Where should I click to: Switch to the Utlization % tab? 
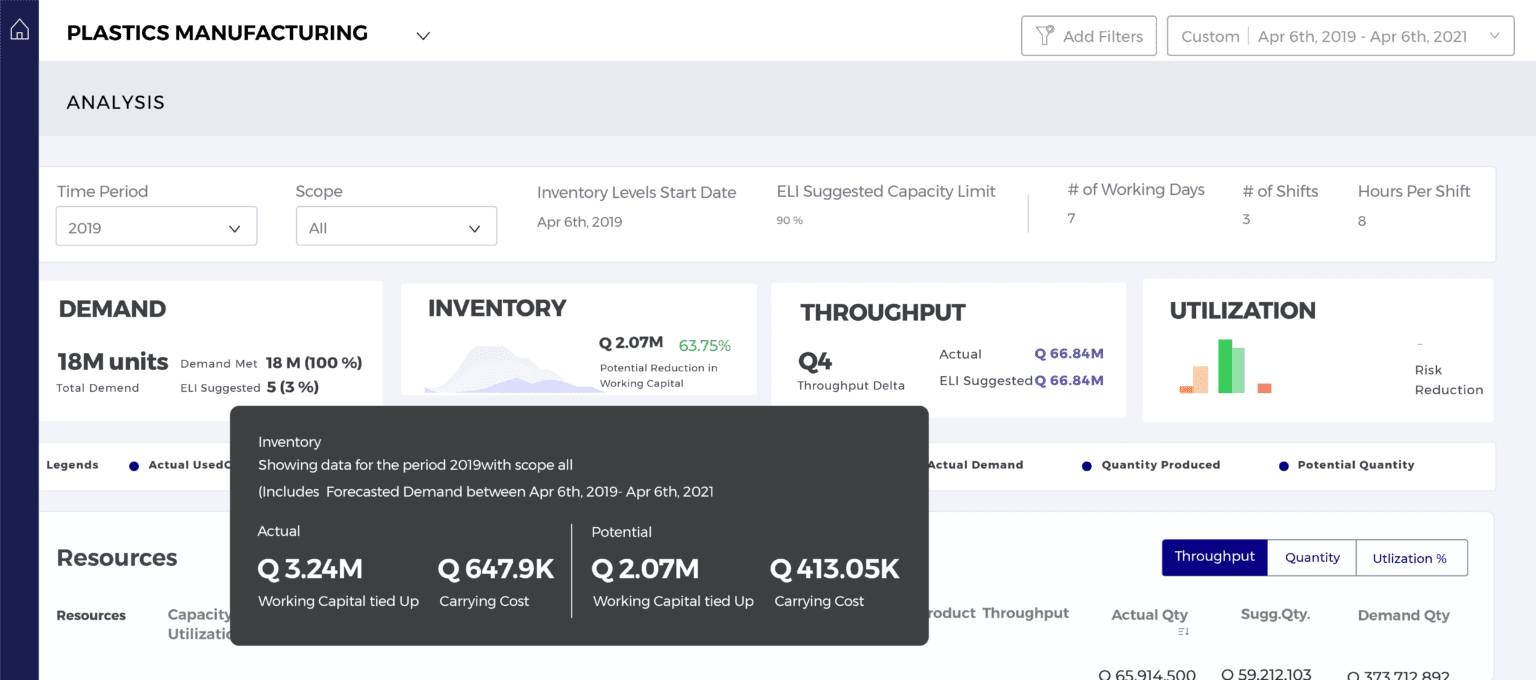[1410, 557]
